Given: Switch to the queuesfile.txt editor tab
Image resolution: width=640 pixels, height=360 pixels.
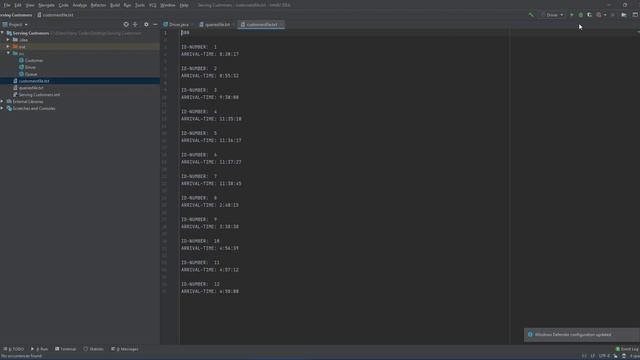Looking at the screenshot, I should click(x=216, y=24).
